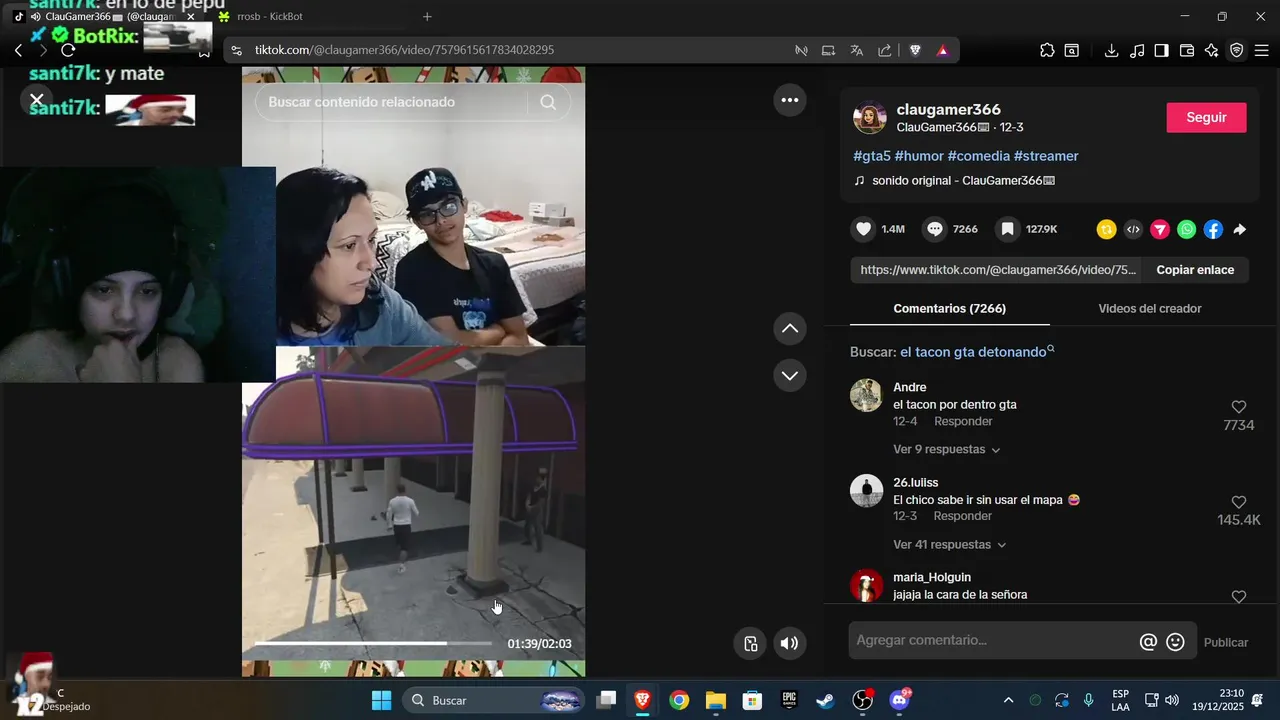
Task: Open claugamer366 profile avatar
Action: click(869, 118)
